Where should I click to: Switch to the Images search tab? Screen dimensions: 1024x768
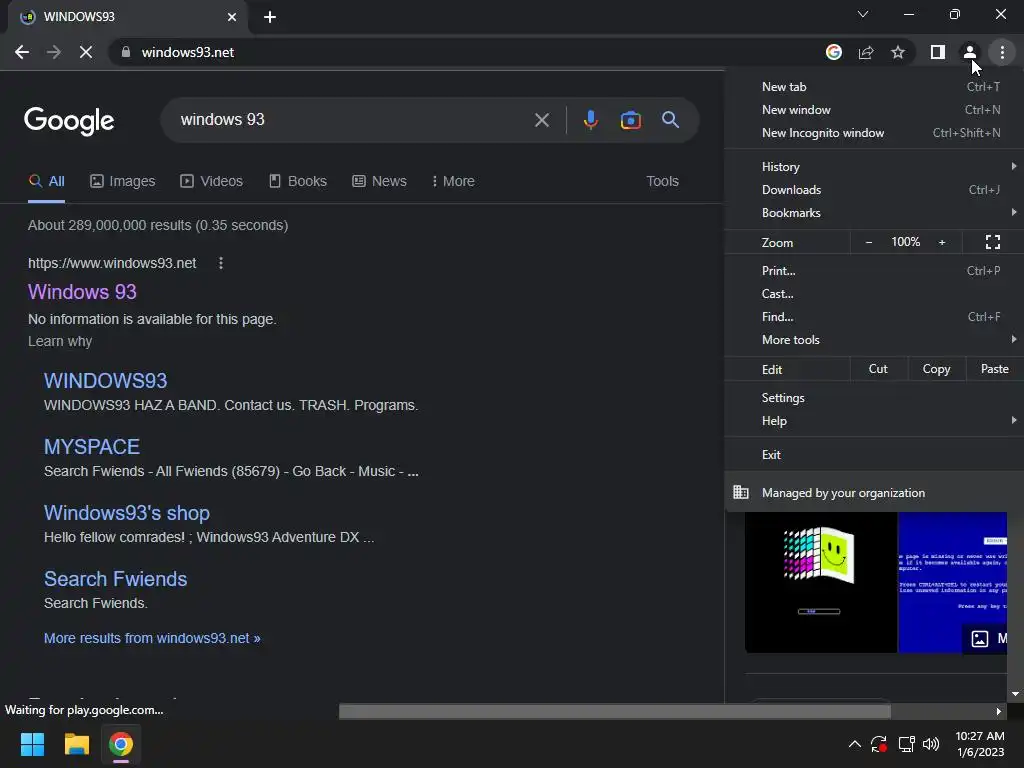pos(122,181)
